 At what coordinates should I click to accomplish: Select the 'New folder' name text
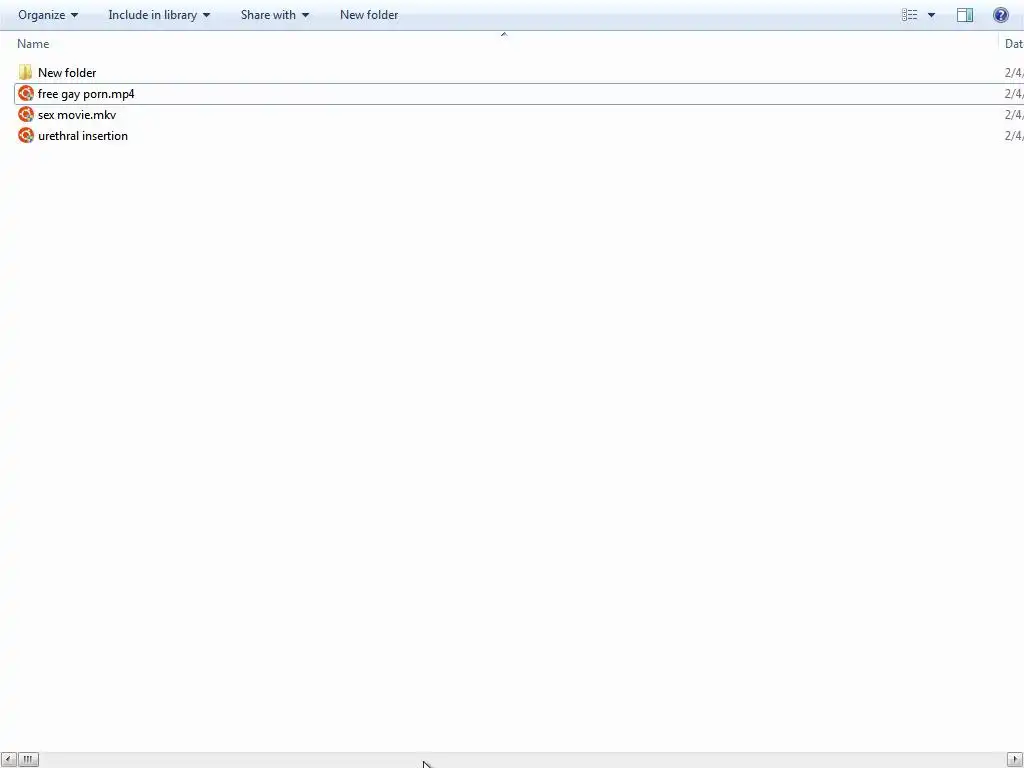tap(67, 72)
